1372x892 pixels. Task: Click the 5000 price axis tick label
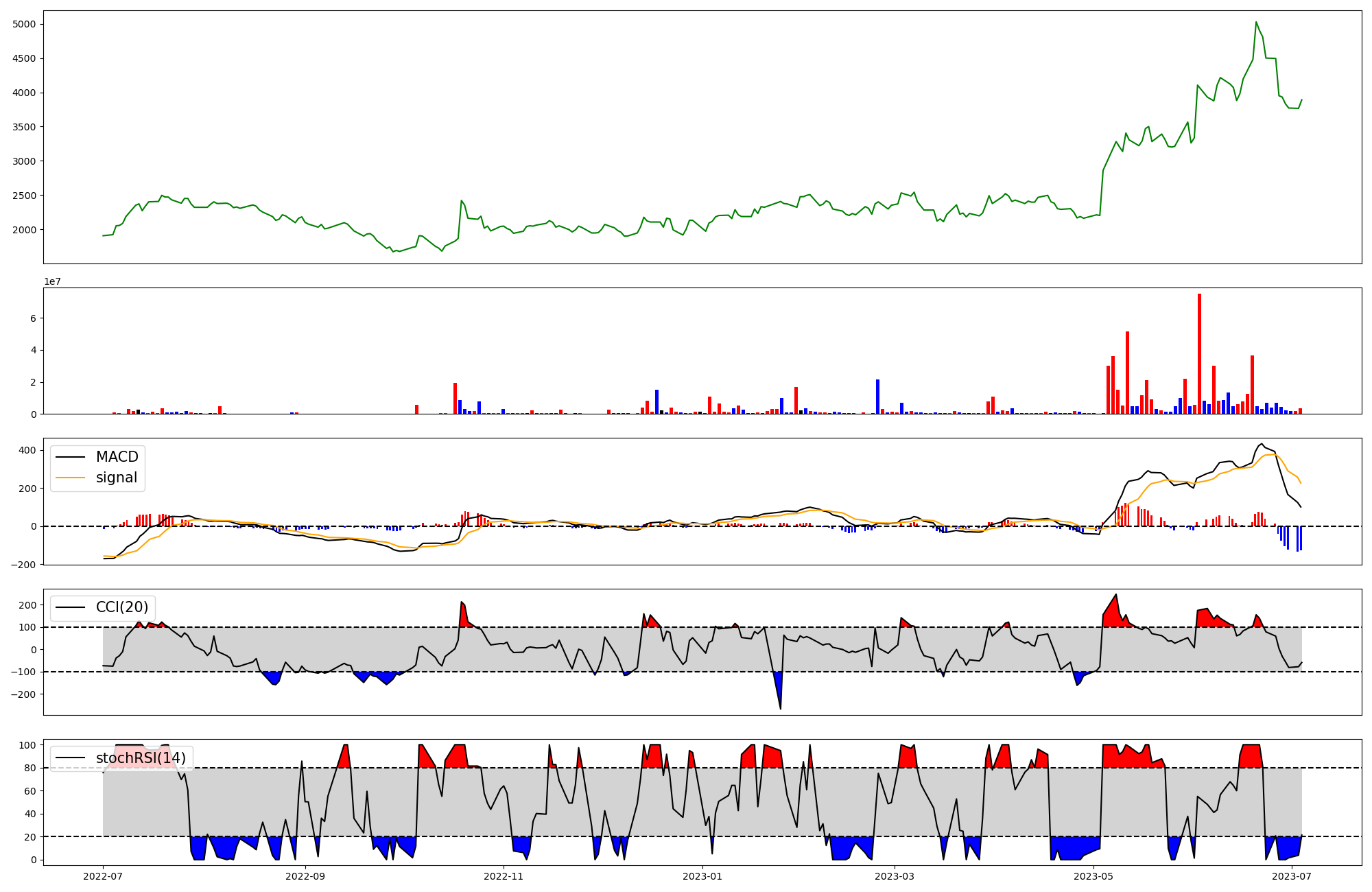pyautogui.click(x=24, y=25)
